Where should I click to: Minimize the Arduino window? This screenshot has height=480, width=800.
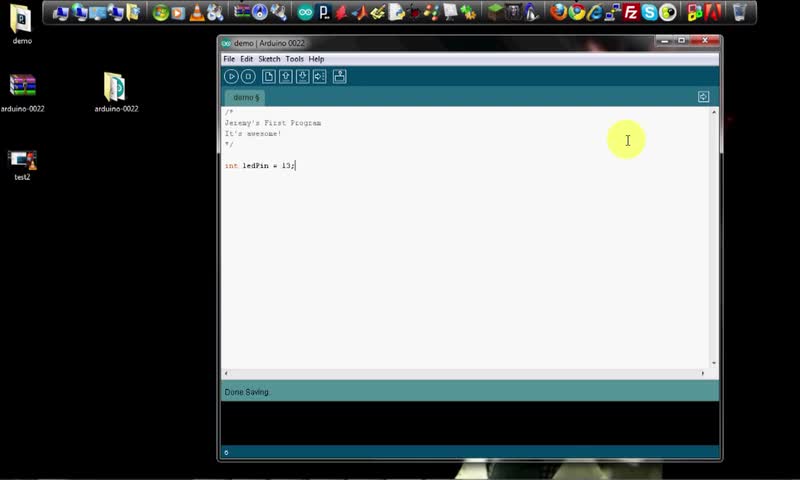point(664,41)
